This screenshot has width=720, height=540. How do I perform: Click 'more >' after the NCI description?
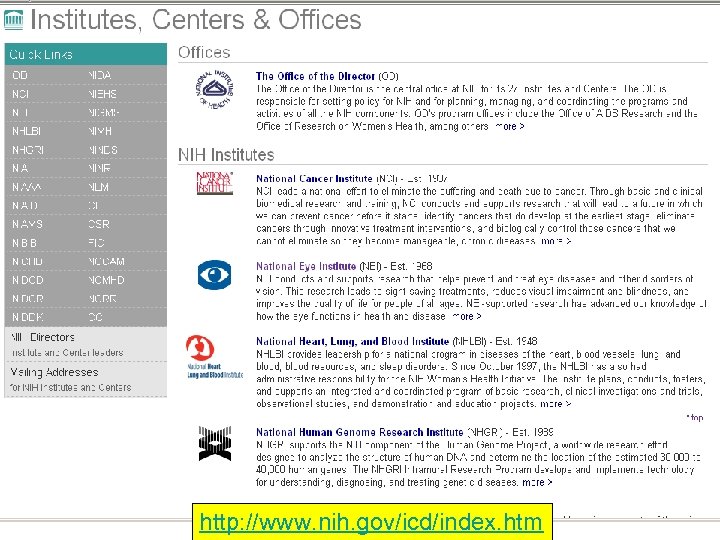coord(556,241)
